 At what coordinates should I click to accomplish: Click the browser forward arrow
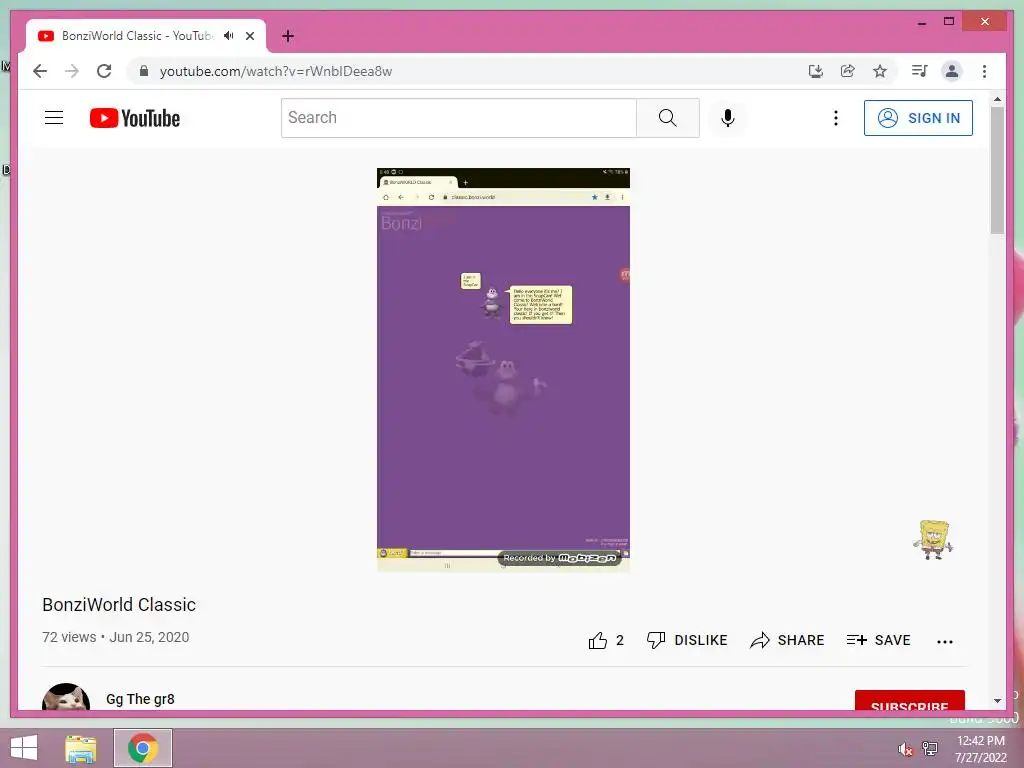(72, 71)
